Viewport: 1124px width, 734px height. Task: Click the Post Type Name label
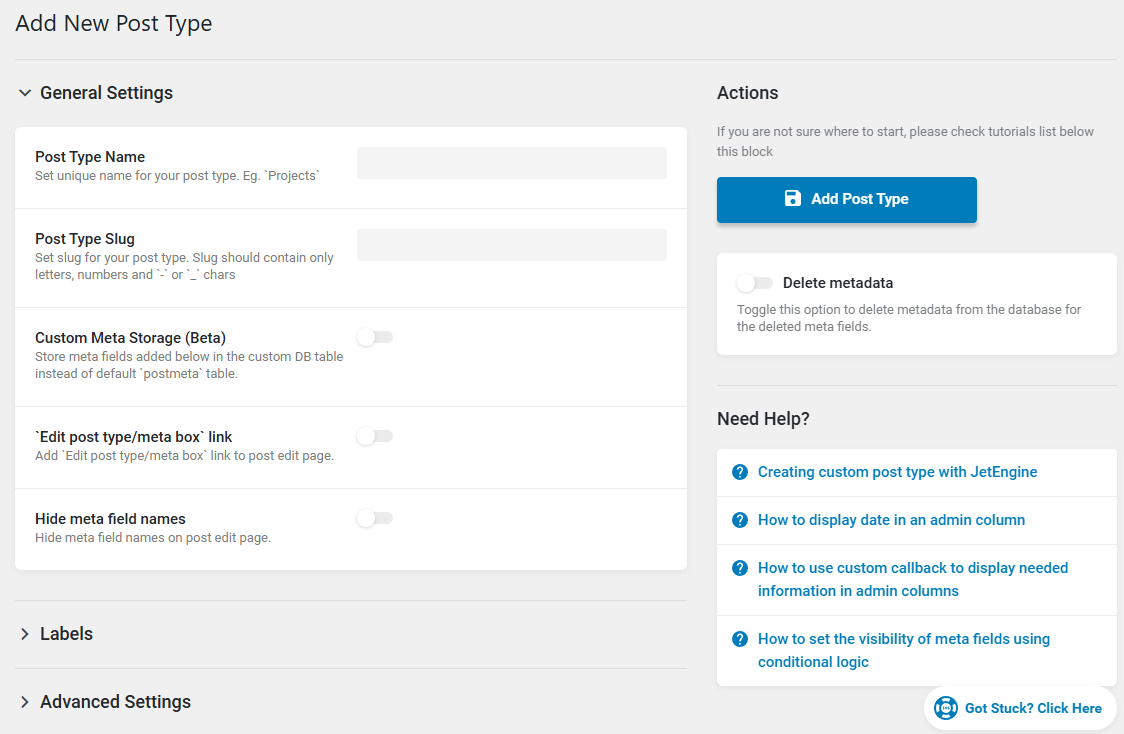(90, 157)
